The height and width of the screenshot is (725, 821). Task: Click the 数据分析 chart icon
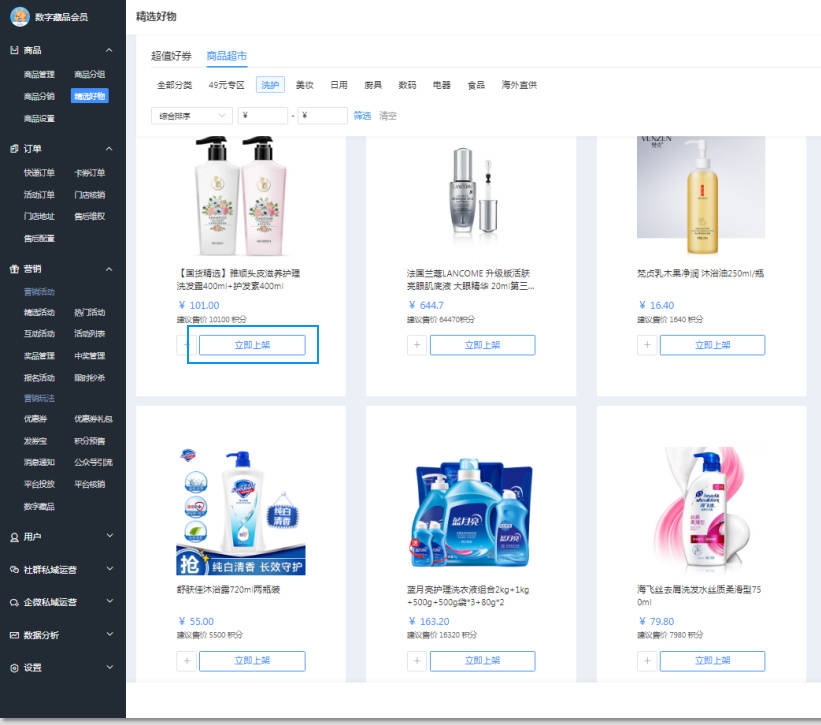tap(15, 635)
